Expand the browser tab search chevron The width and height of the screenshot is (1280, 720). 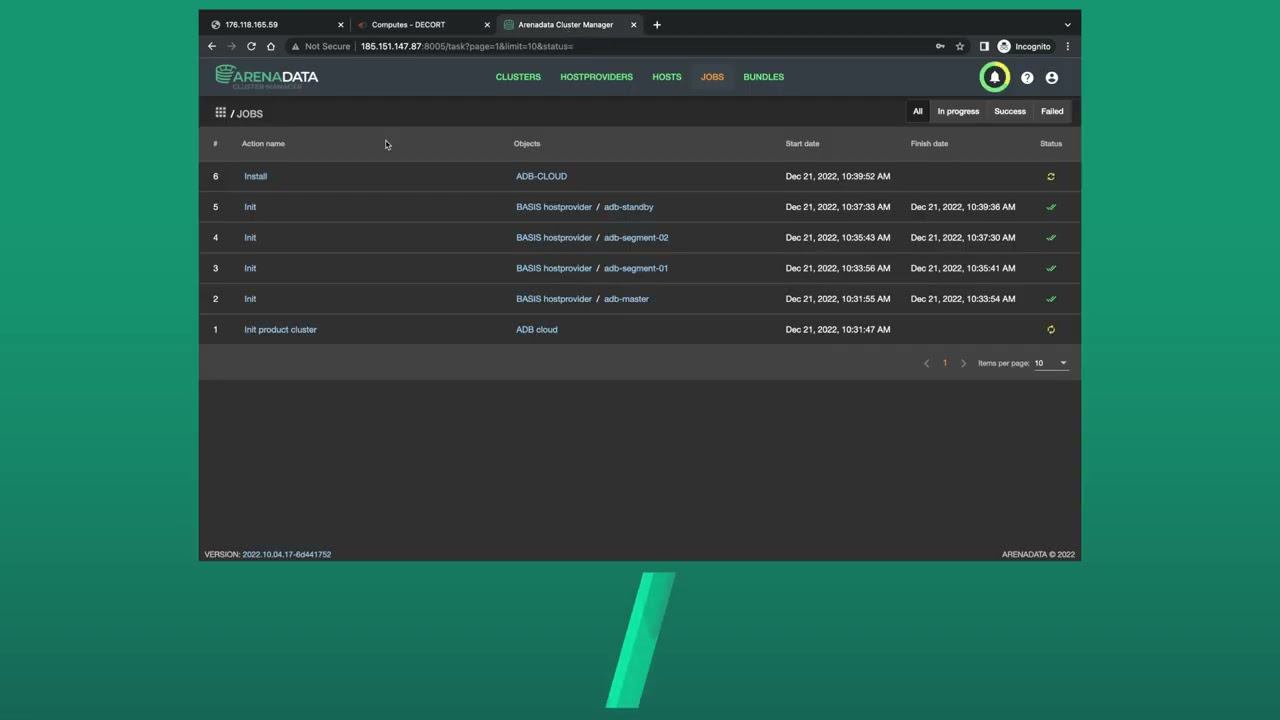coord(1067,25)
